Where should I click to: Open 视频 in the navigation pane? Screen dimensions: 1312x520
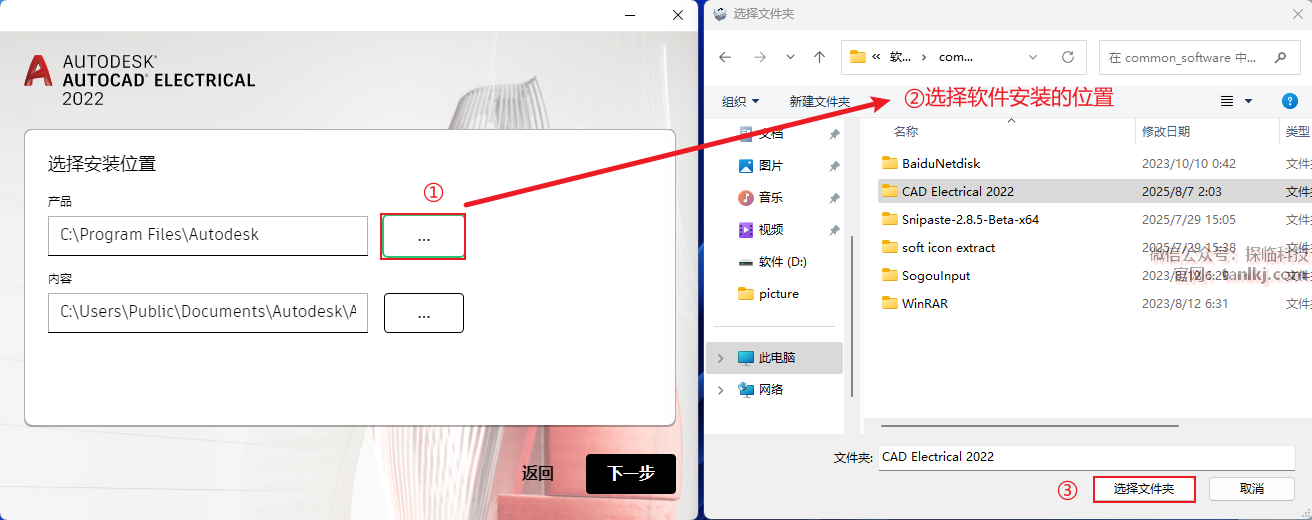[771, 229]
